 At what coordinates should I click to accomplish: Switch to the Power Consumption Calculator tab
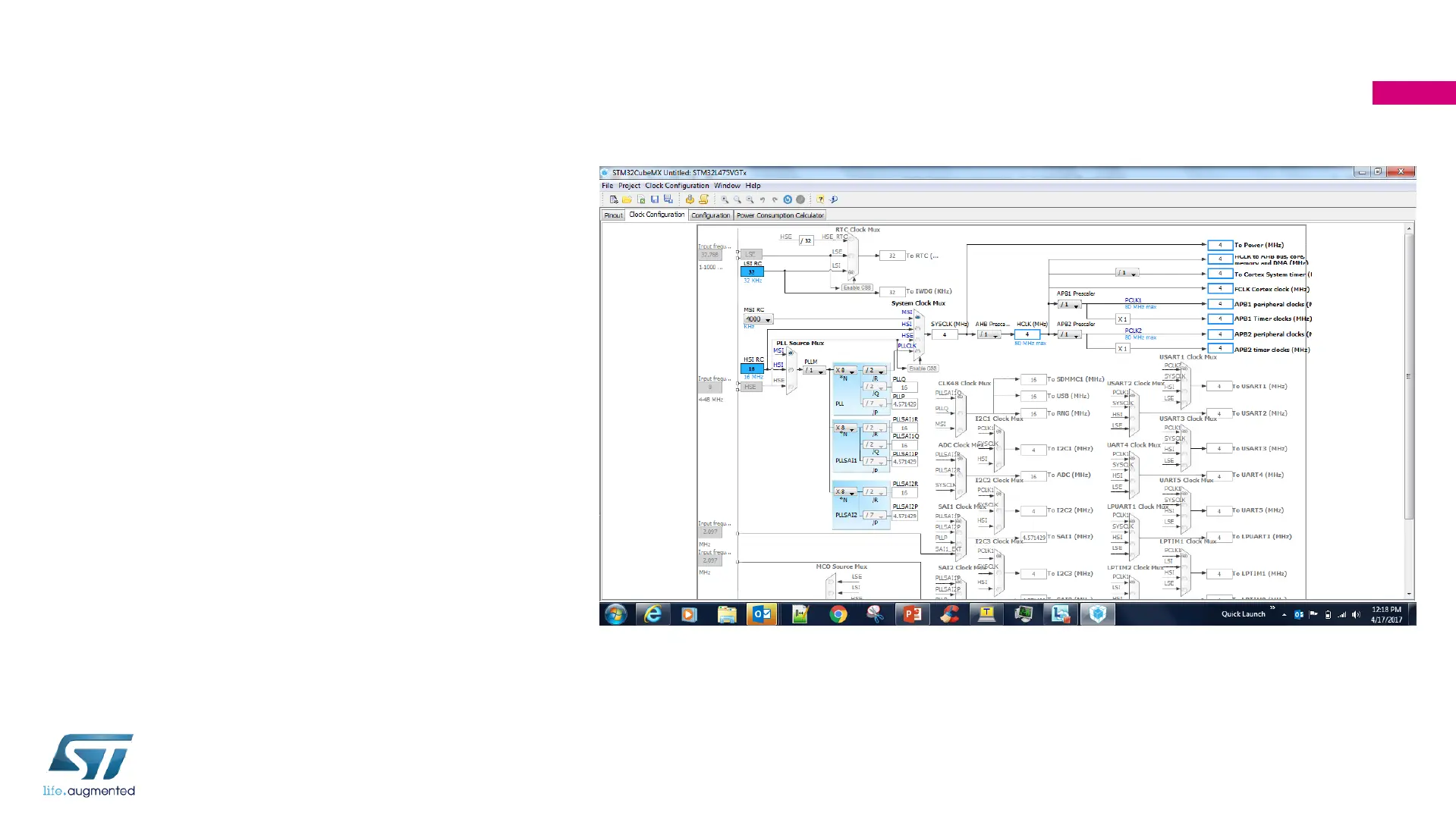click(780, 215)
